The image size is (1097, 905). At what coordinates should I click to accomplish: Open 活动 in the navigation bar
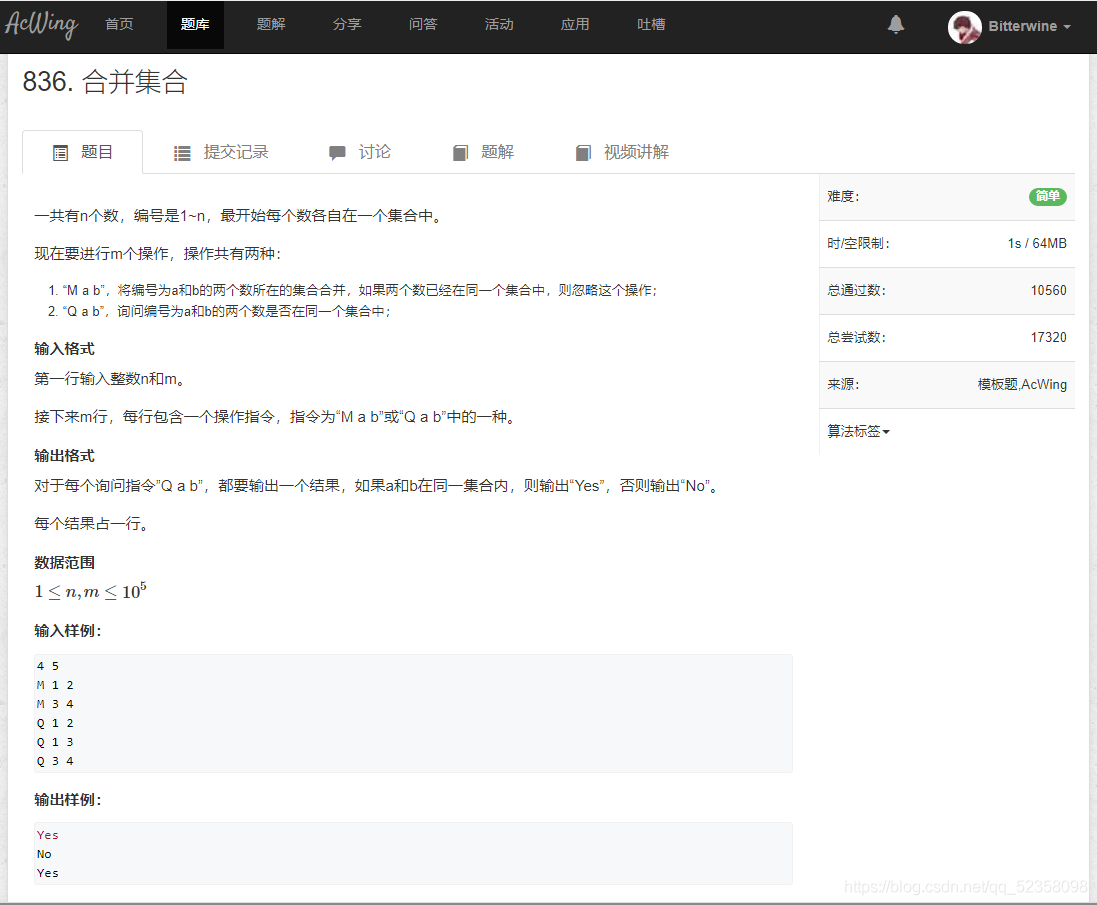coord(499,24)
